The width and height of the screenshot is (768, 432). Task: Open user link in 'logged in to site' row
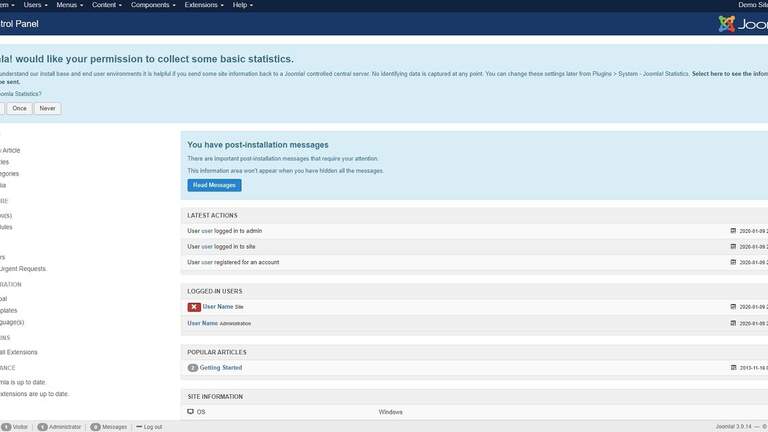(207, 246)
